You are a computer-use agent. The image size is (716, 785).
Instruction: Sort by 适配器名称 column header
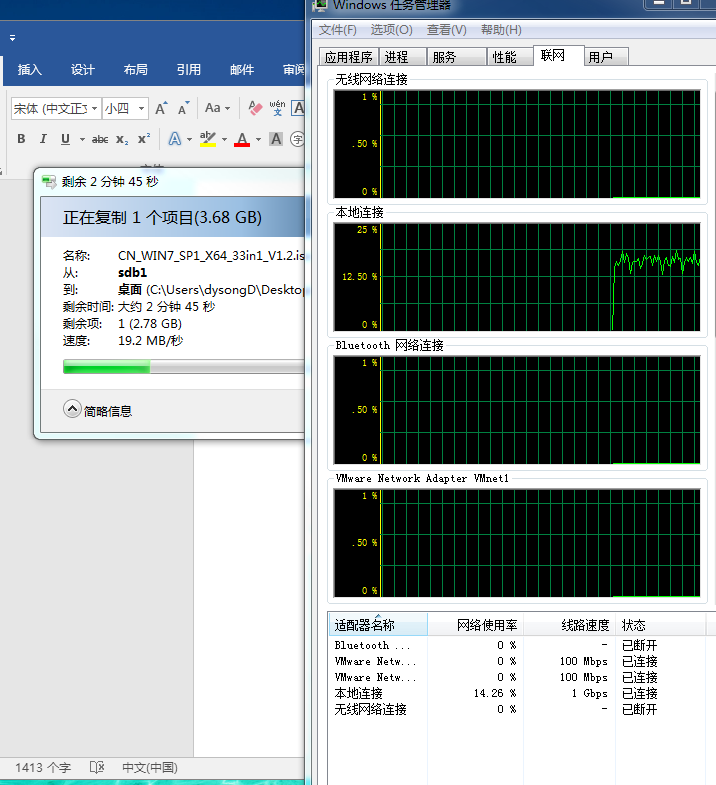point(378,625)
